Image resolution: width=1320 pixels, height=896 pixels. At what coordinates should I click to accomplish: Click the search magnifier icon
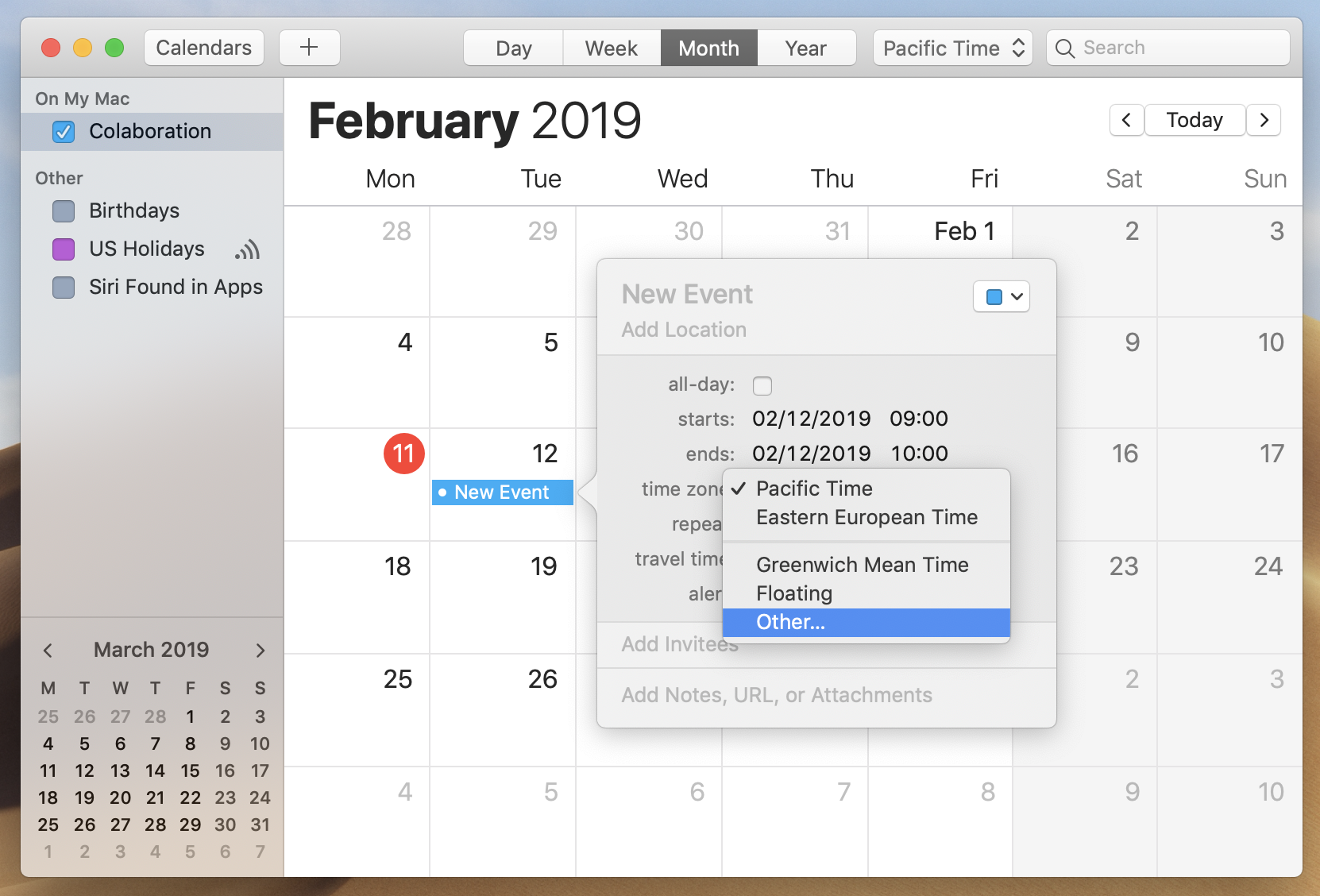pos(1065,48)
